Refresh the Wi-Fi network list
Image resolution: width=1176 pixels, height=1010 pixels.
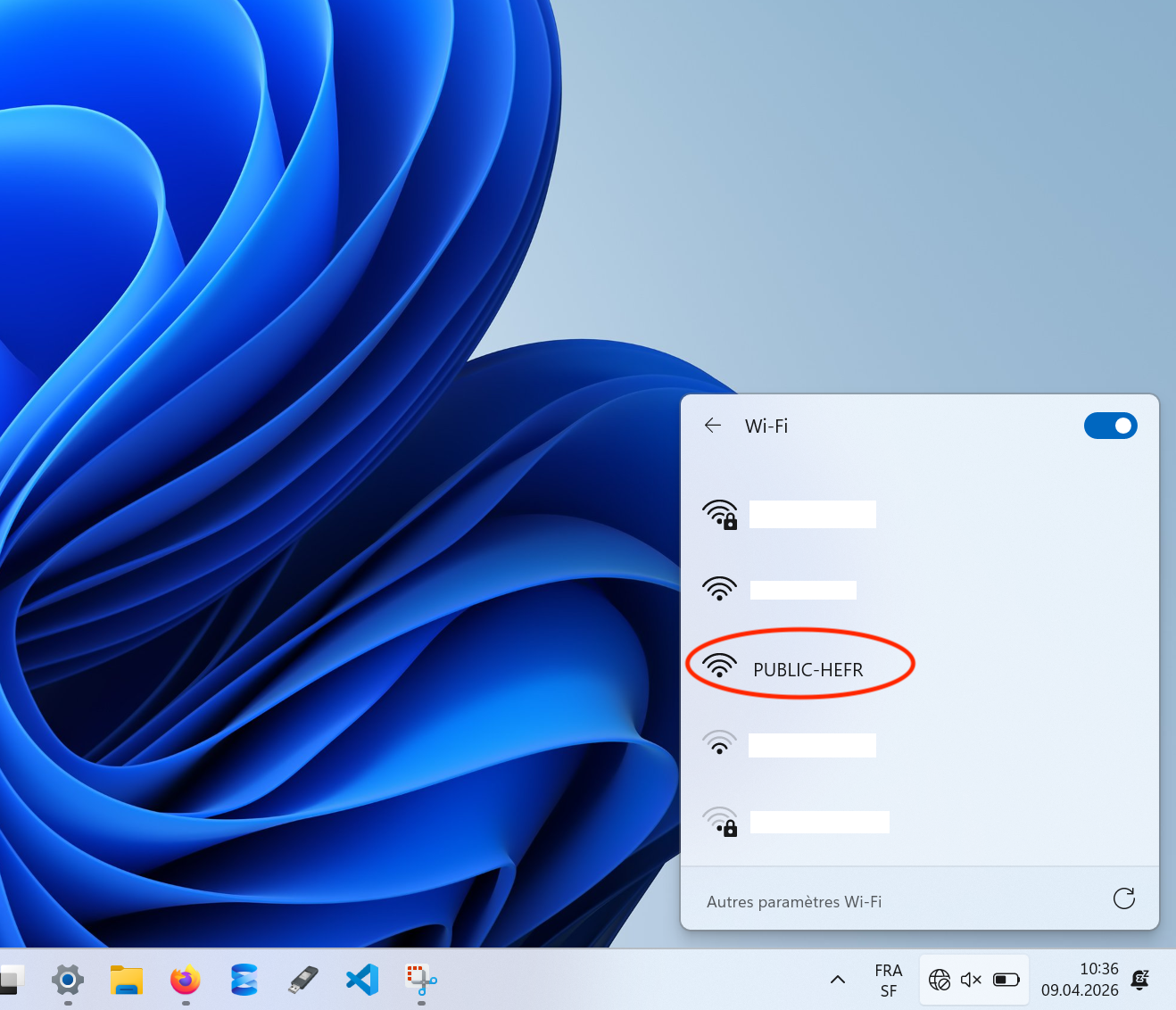point(1123,898)
